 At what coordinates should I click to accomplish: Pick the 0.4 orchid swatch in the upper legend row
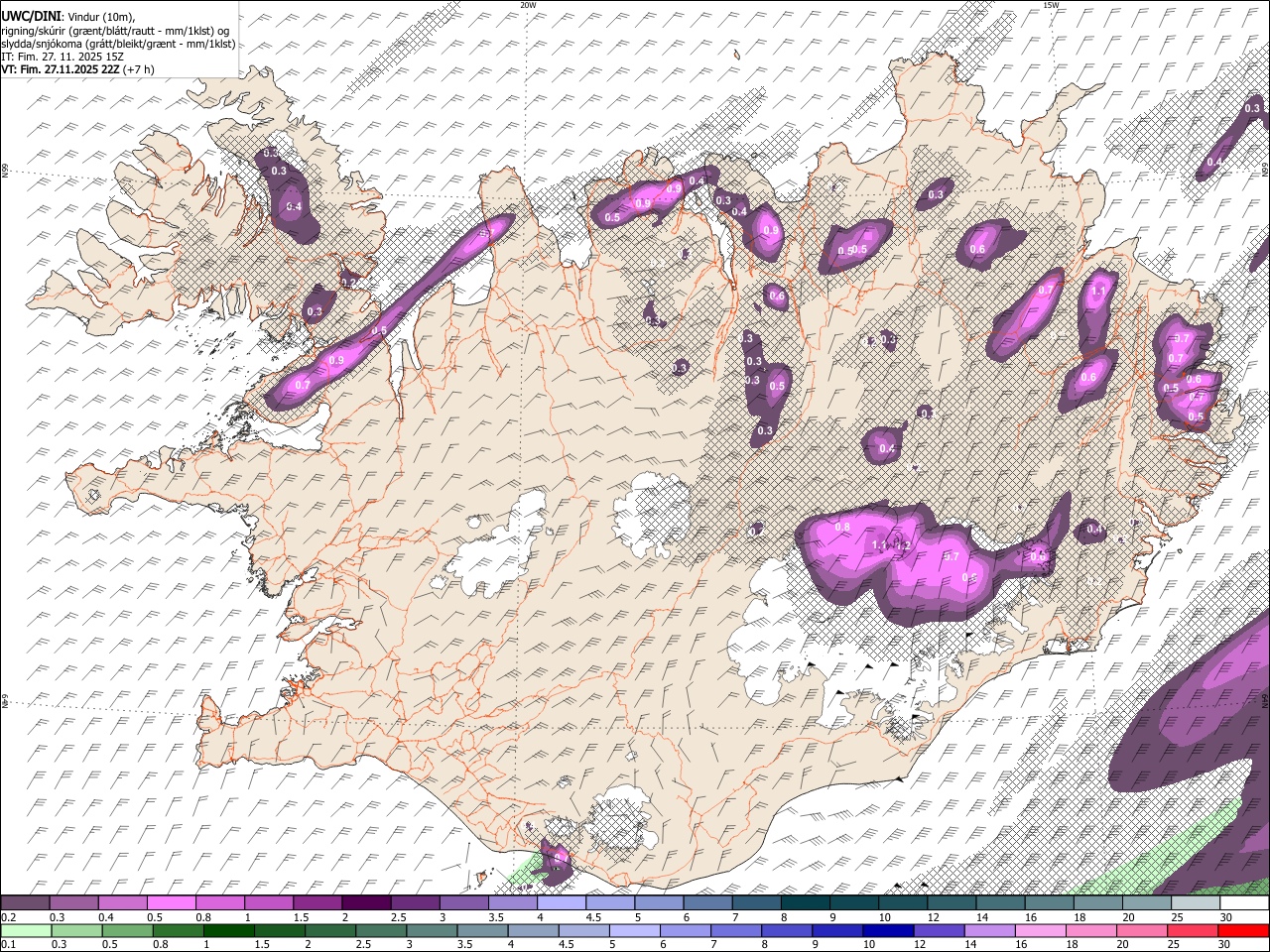click(122, 903)
